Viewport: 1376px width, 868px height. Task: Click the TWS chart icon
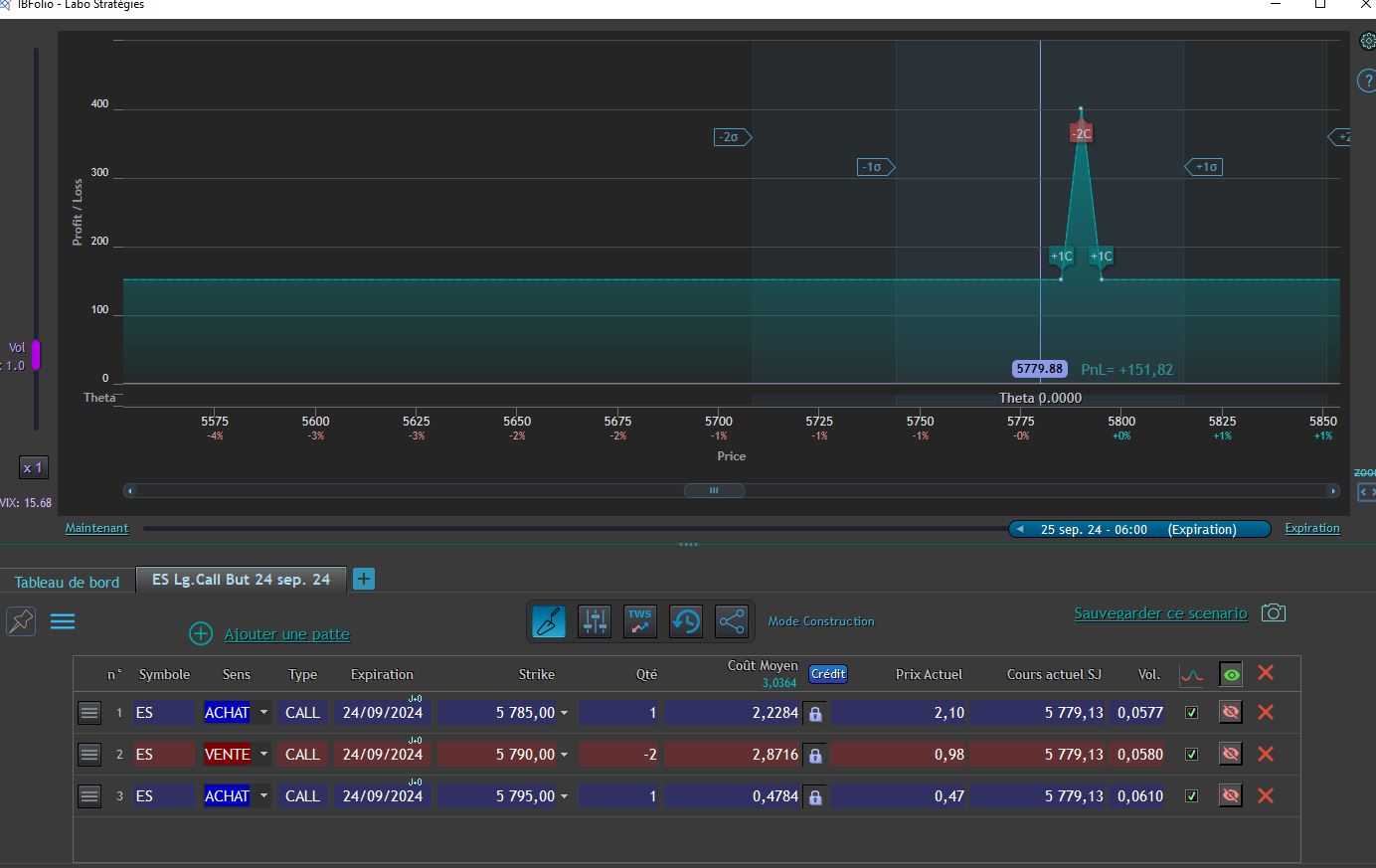639,621
